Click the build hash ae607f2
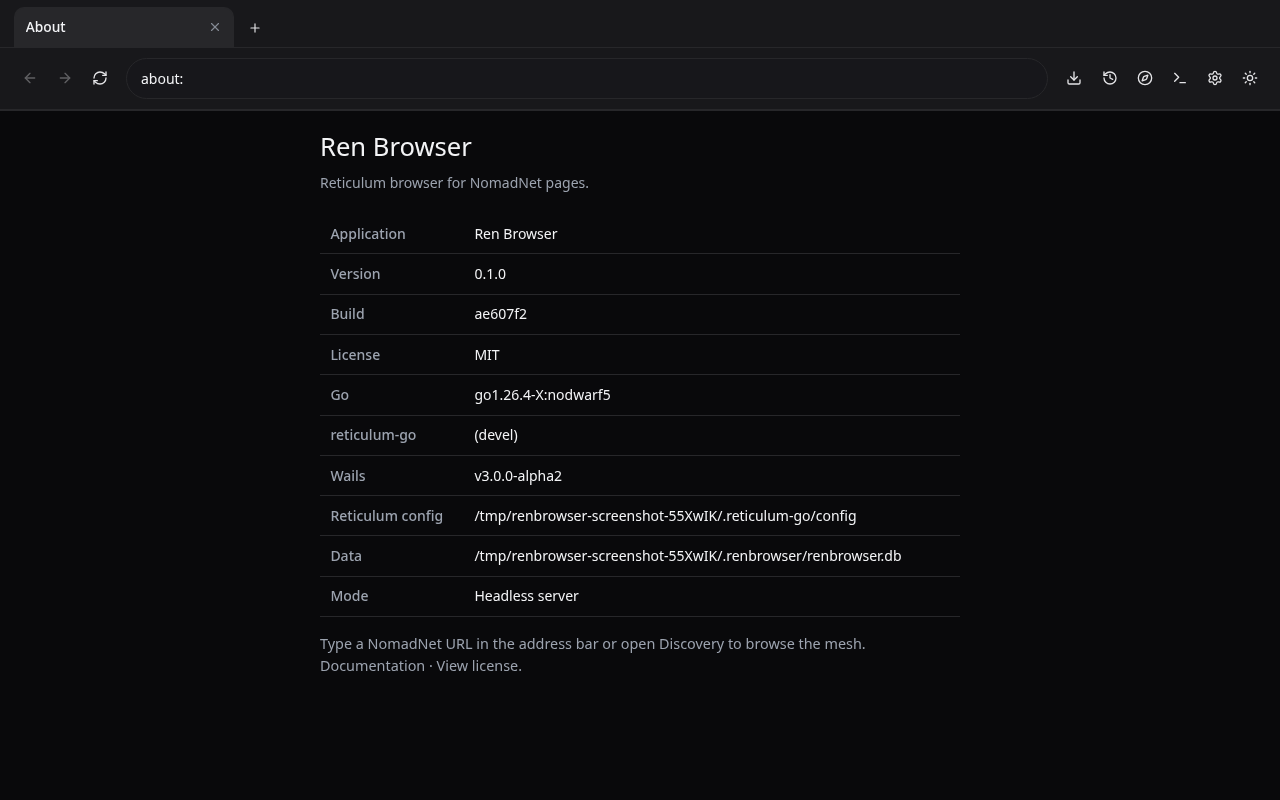This screenshot has height=800, width=1280. (500, 314)
